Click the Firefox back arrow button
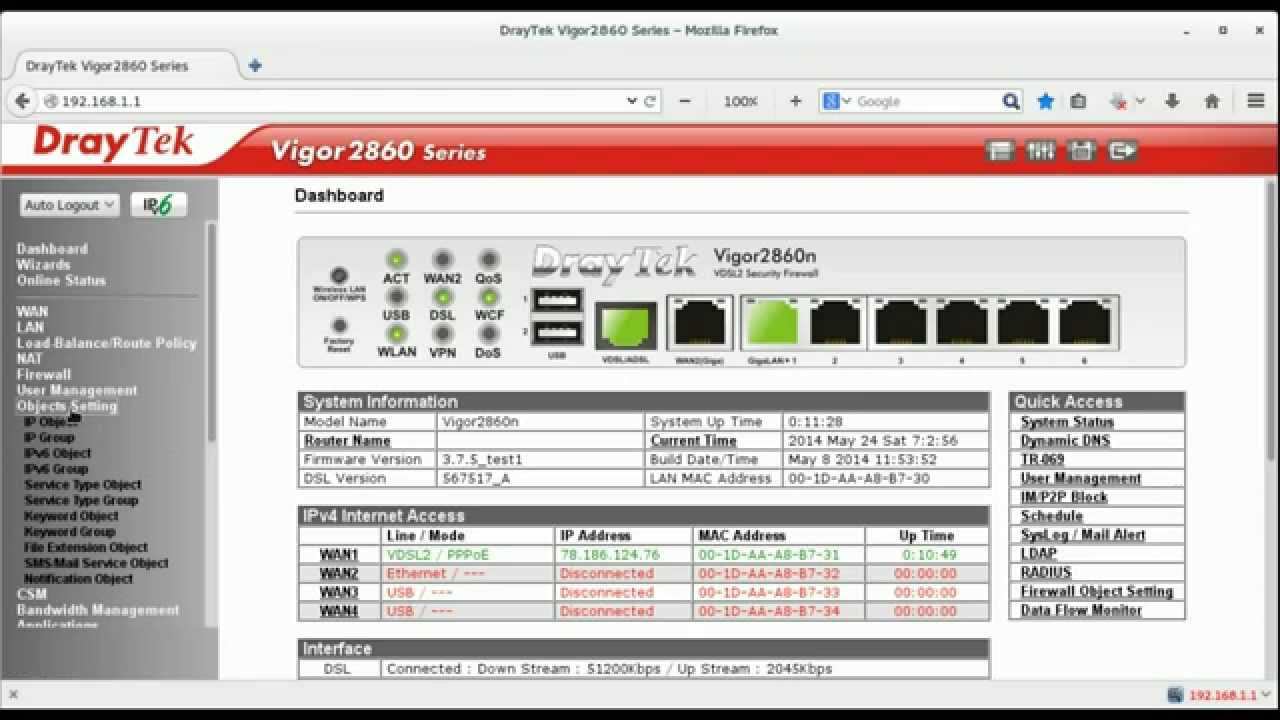The width and height of the screenshot is (1280, 720). pos(21,101)
